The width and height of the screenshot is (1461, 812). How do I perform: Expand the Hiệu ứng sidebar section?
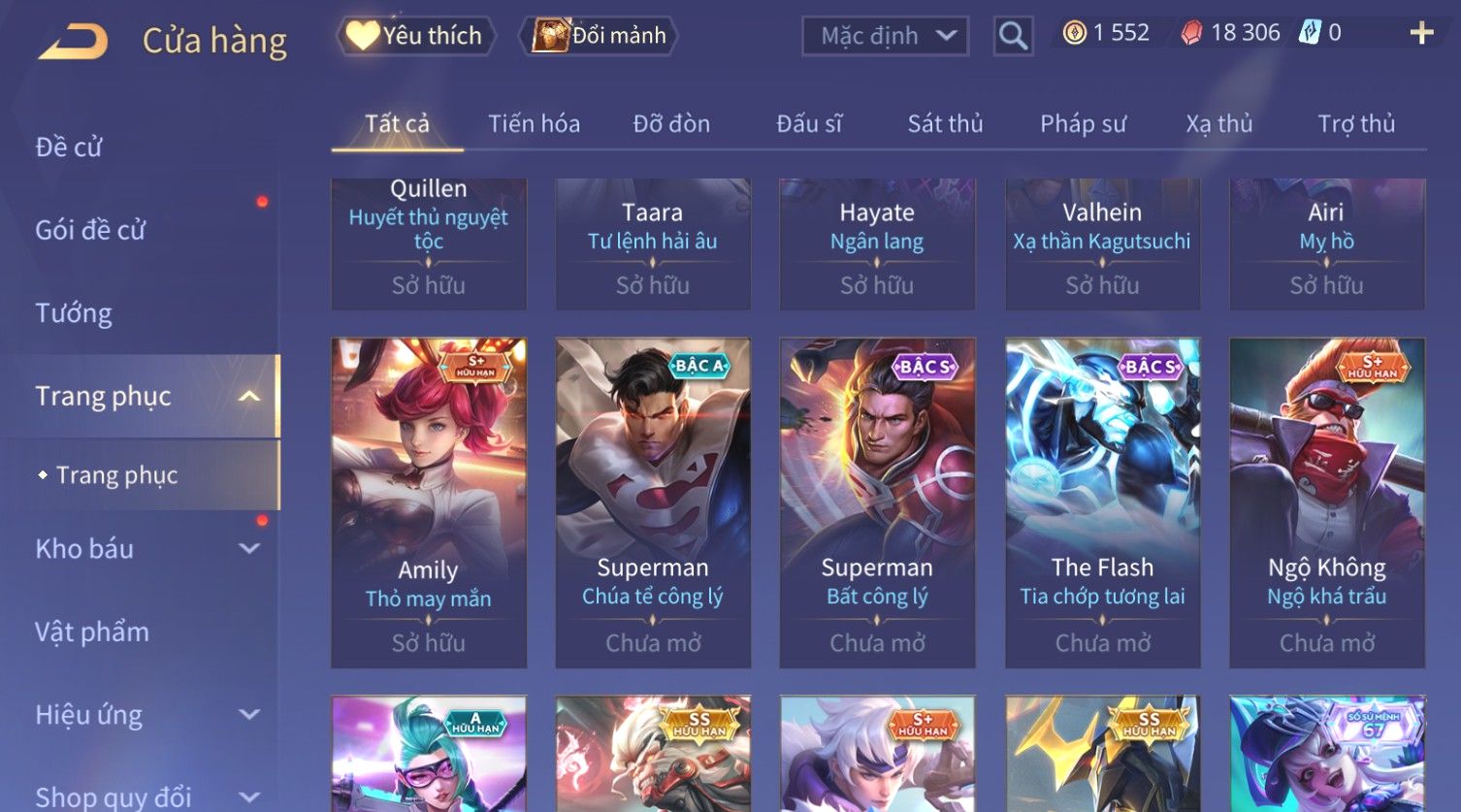pyautogui.click(x=249, y=715)
